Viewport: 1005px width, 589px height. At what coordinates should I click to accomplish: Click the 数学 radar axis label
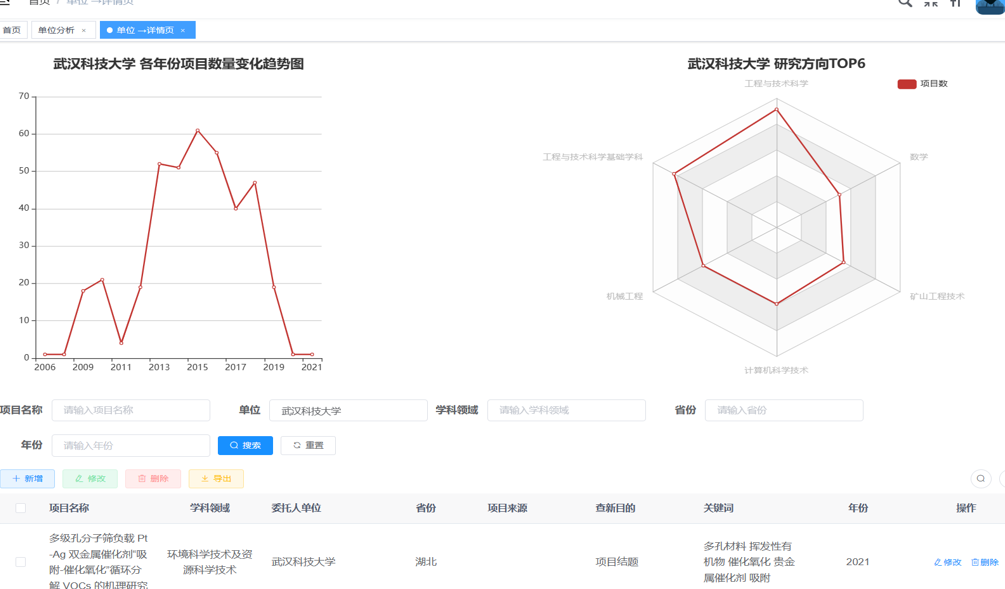tap(918, 157)
